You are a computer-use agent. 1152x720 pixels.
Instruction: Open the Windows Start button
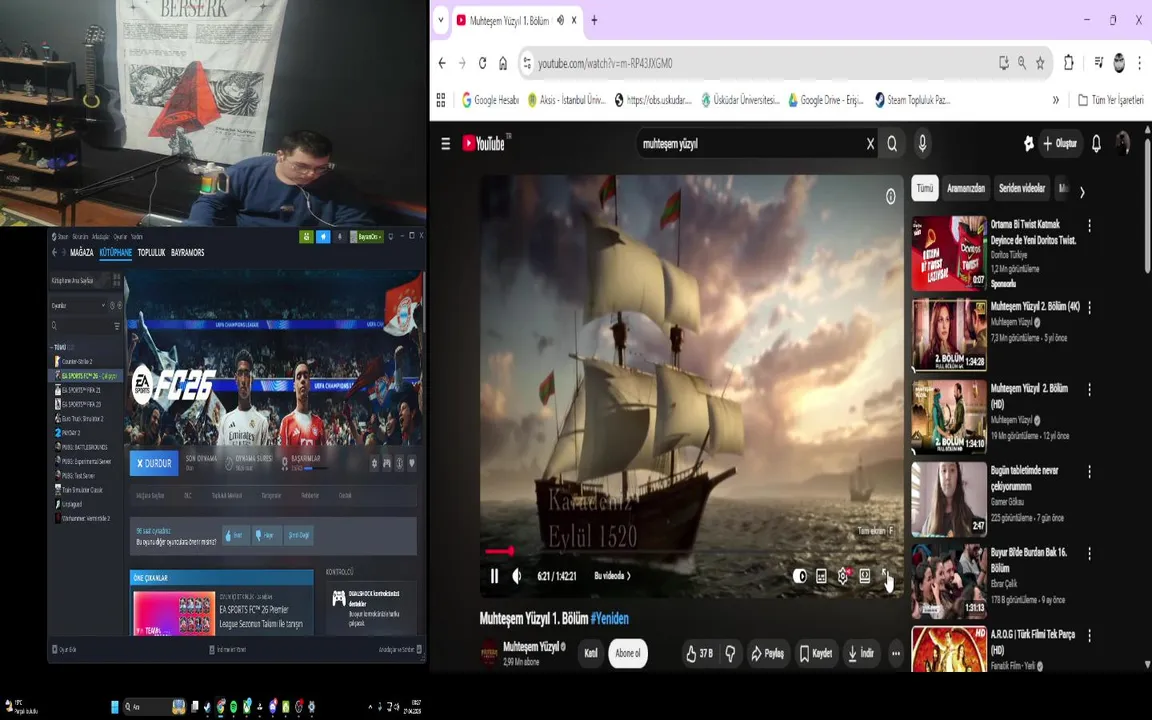pyautogui.click(x=115, y=707)
